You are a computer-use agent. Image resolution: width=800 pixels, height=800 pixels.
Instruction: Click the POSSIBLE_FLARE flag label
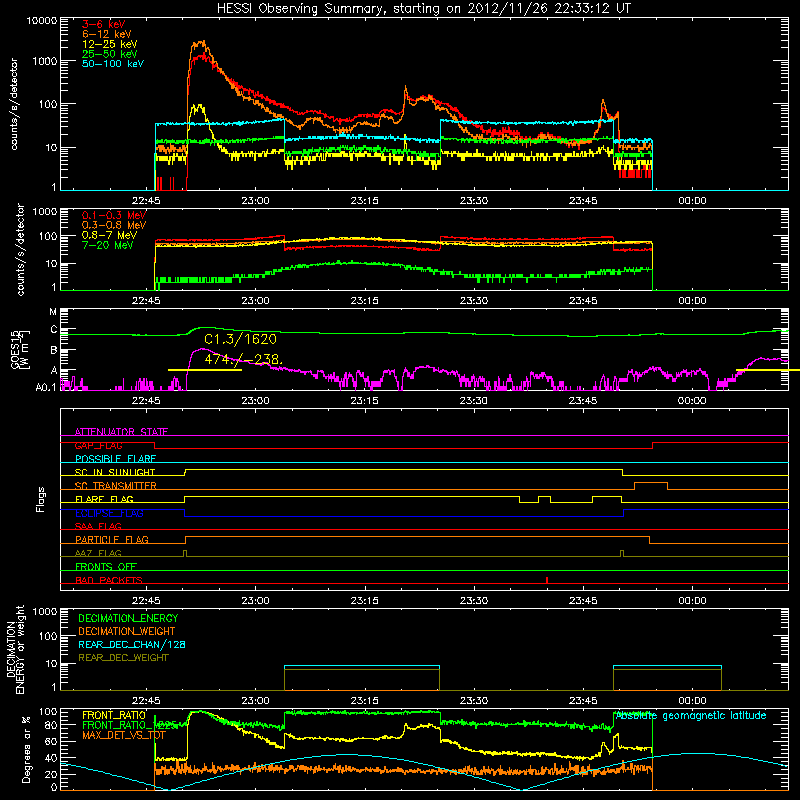coord(115,459)
